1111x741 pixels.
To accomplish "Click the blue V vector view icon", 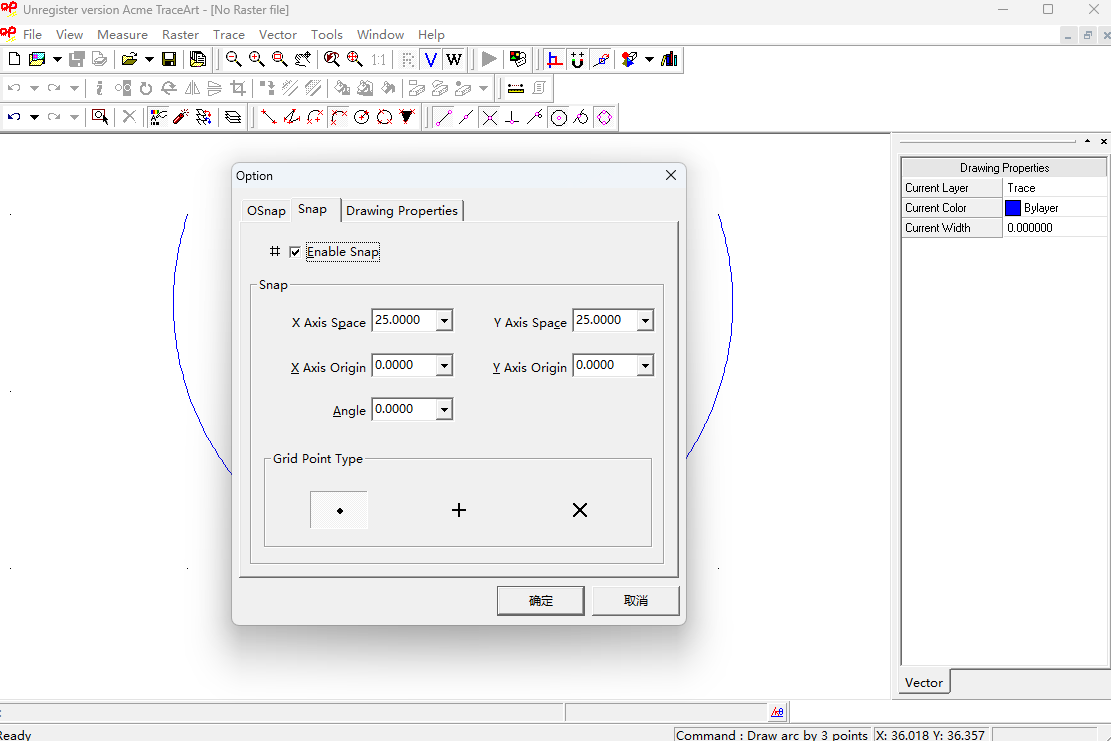I will click(x=431, y=59).
